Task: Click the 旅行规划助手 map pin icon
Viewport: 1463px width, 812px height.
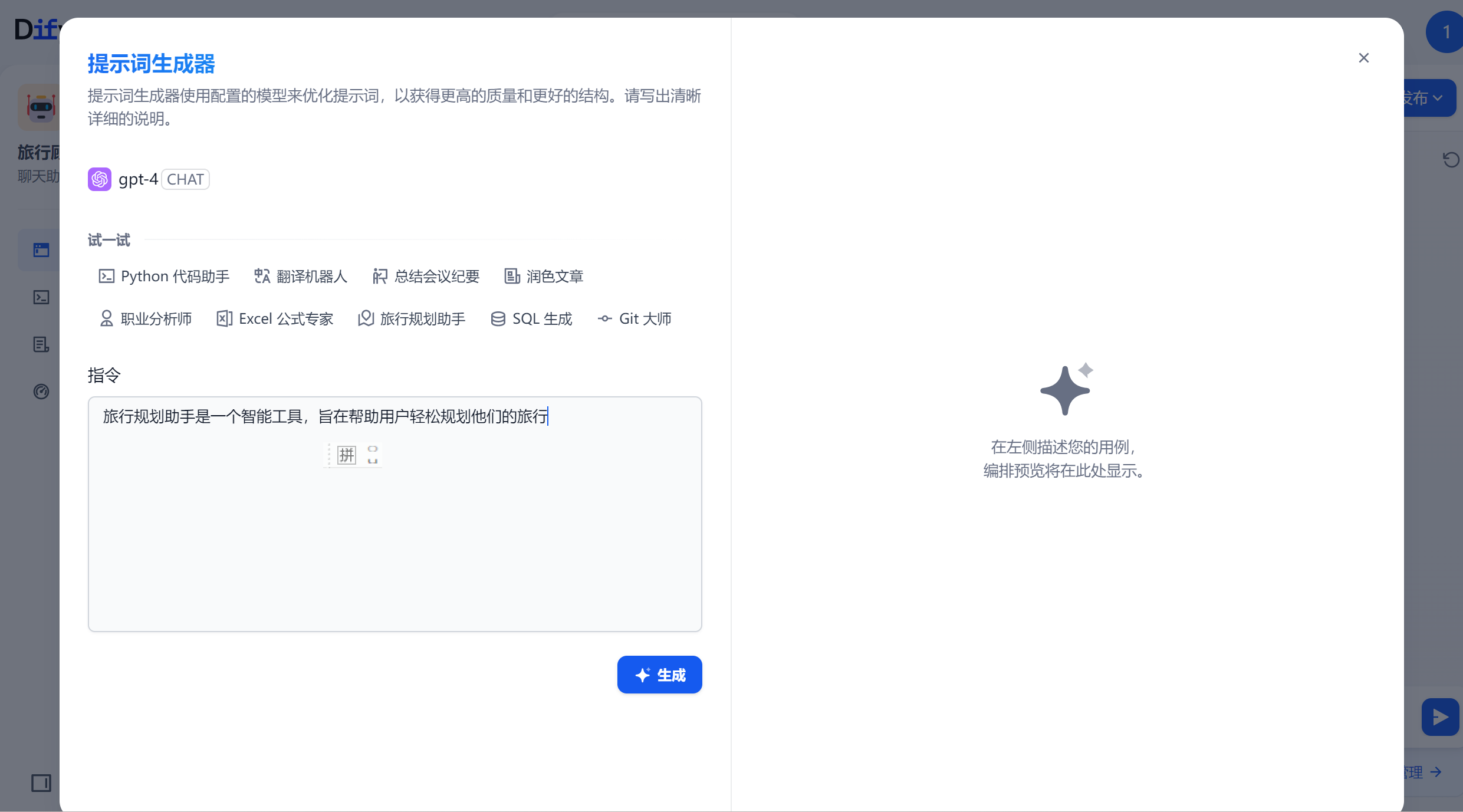Action: [x=366, y=318]
